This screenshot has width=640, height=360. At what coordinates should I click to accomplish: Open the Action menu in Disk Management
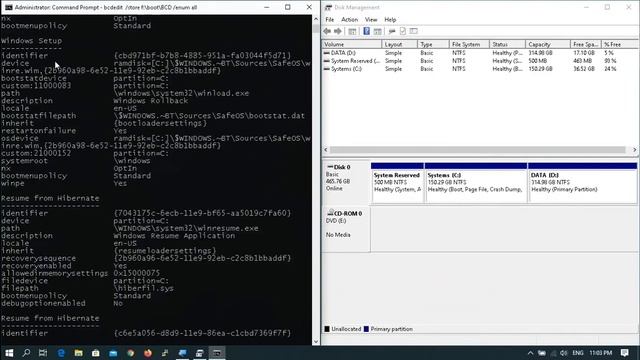tap(349, 20)
